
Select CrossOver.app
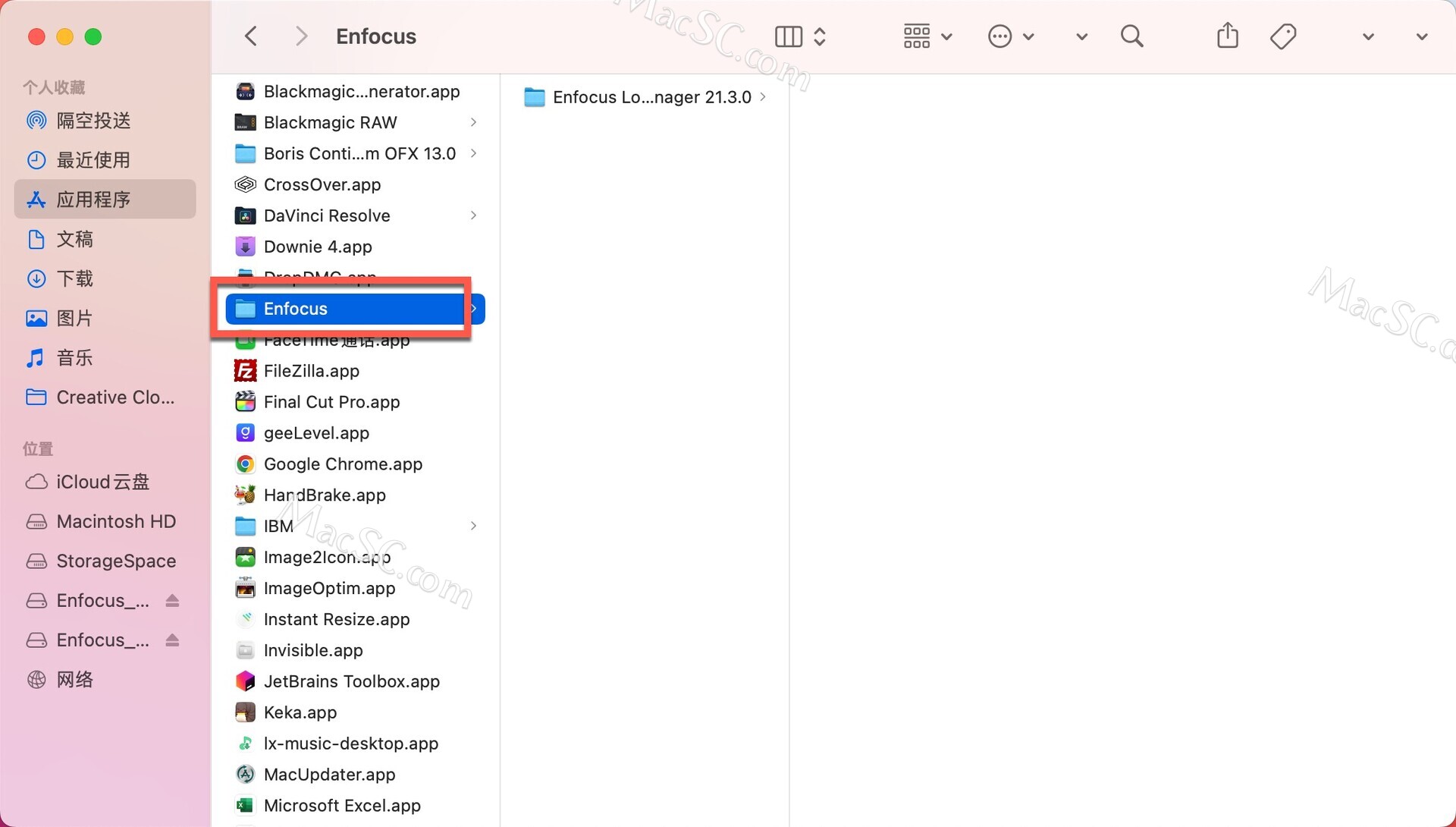point(355,184)
